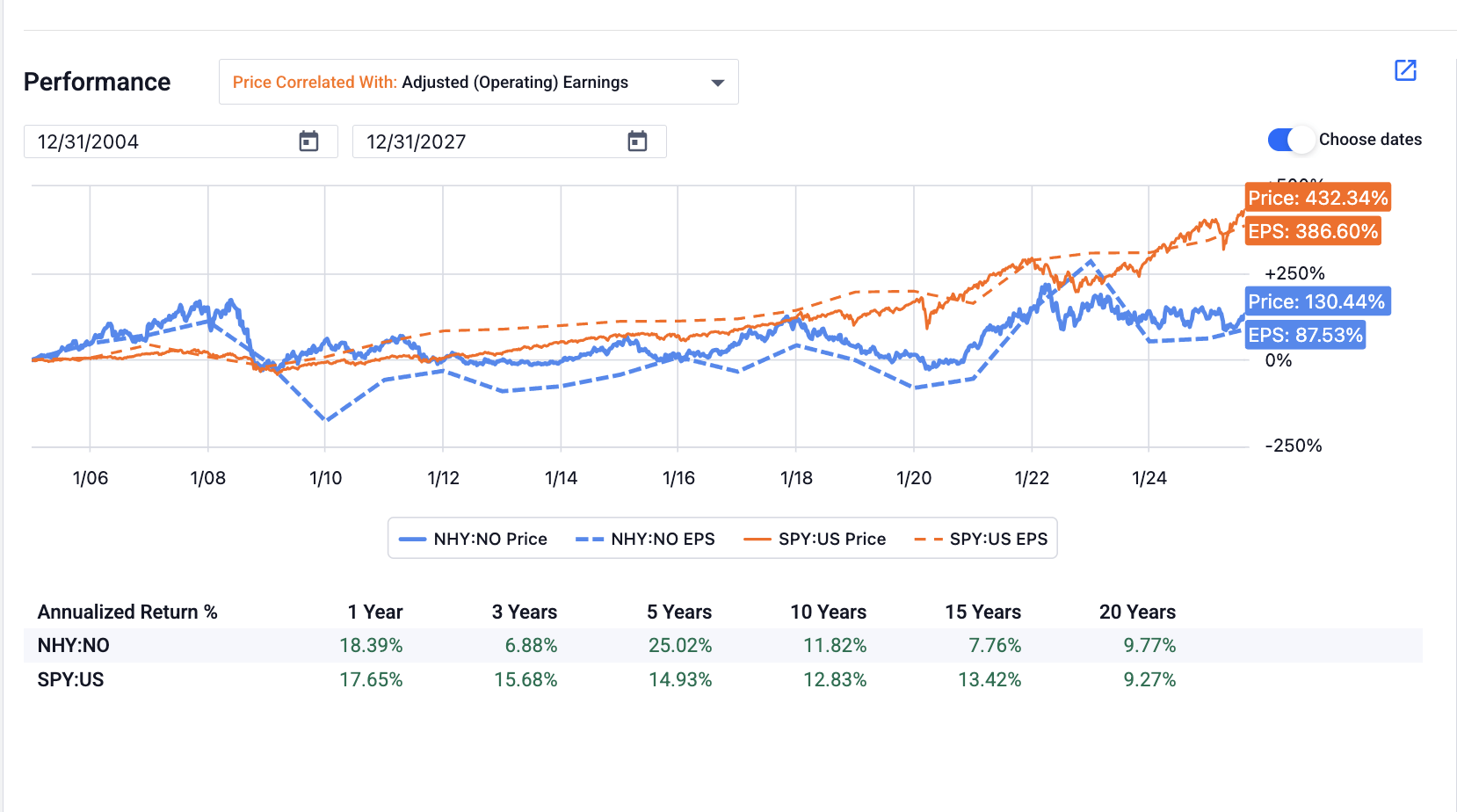This screenshot has height=812, width=1457.
Task: Click the 25.02% 5-year return for NHY:NO
Action: pyautogui.click(x=678, y=645)
